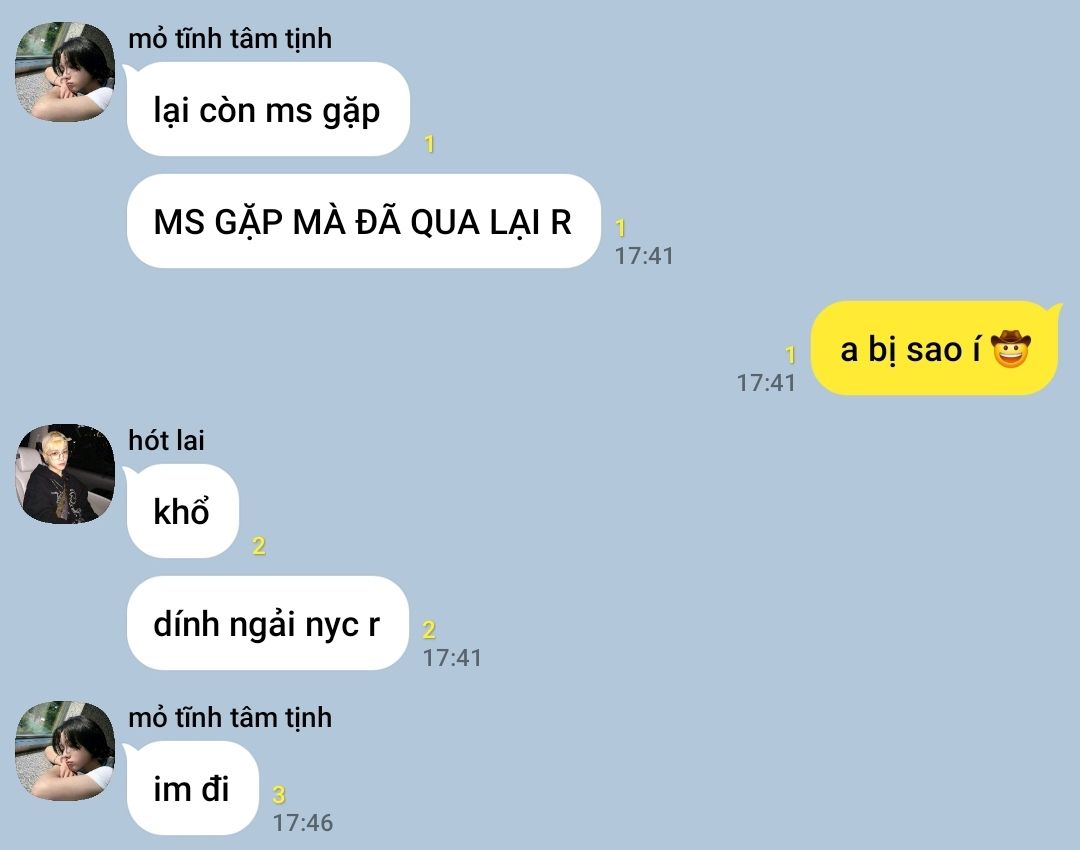Viewport: 1080px width, 850px height.
Task: Tap unread count 2 beside "dính ngải nyc r"
Action: tap(429, 629)
